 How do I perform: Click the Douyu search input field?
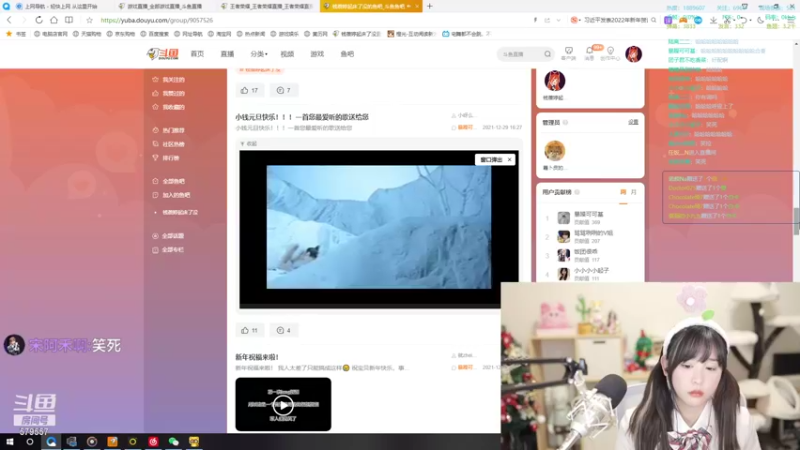[x=520, y=54]
